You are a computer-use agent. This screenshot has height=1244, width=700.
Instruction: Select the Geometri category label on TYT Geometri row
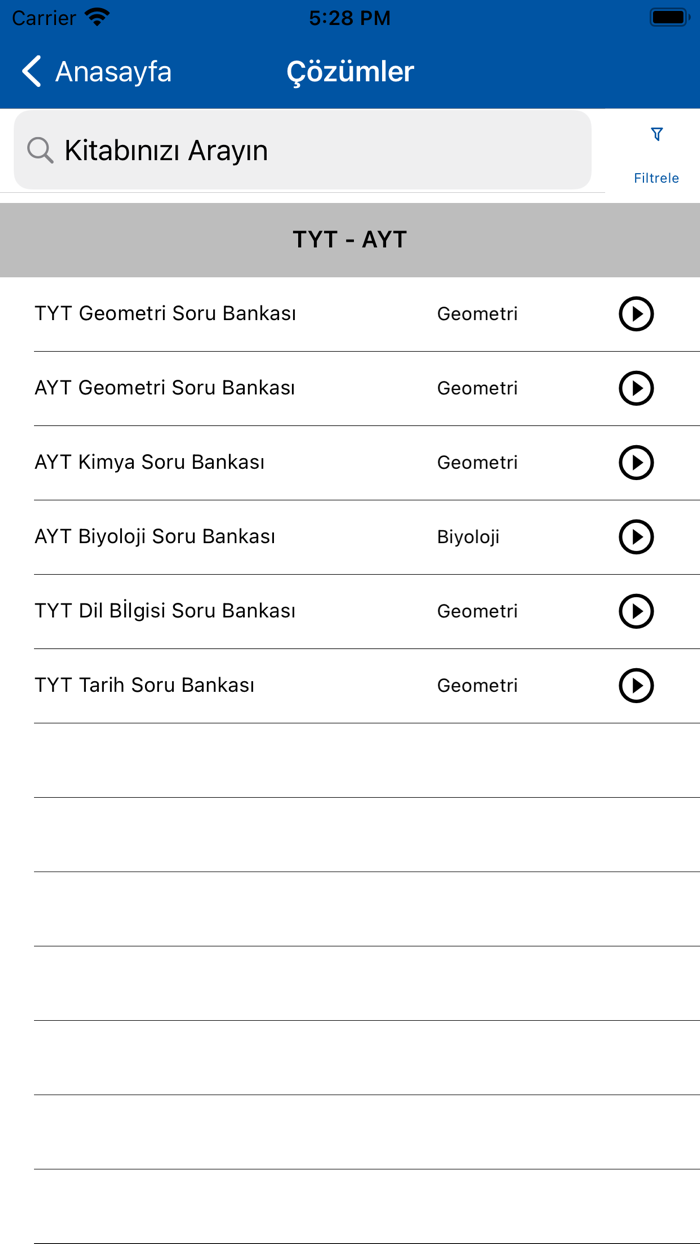click(477, 314)
